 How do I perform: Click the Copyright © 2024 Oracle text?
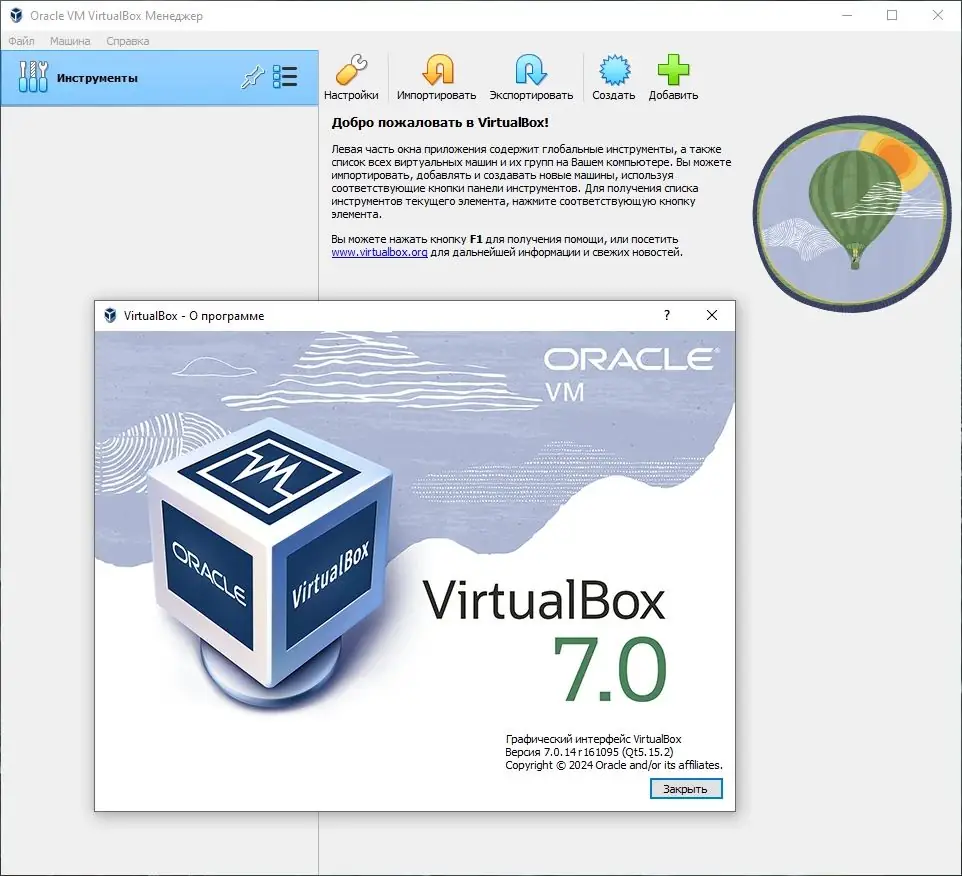(614, 765)
